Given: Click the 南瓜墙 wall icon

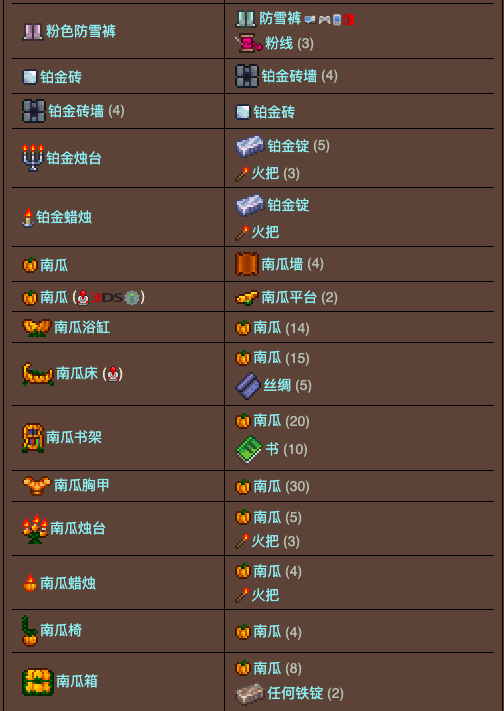Looking at the screenshot, I should click(x=247, y=264).
